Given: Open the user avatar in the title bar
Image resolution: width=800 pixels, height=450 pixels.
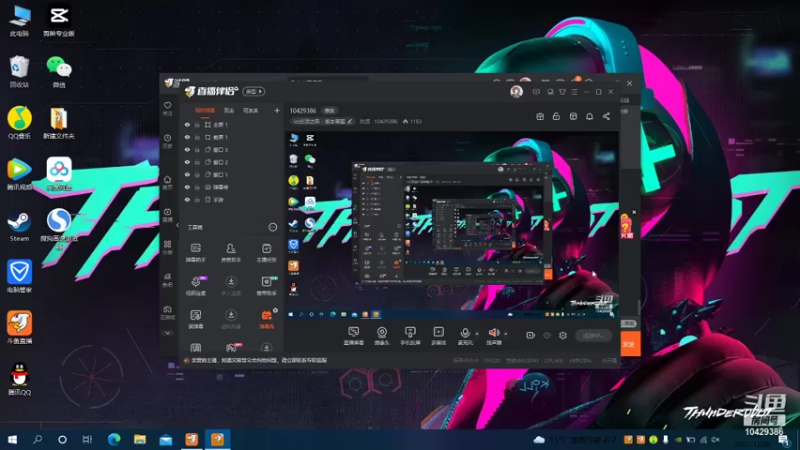Looking at the screenshot, I should [516, 92].
